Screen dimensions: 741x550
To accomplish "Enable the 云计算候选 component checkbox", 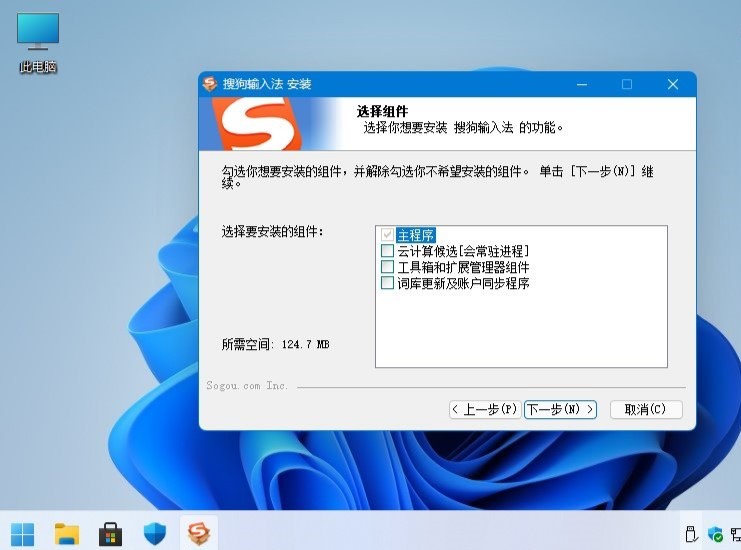I will (388, 251).
